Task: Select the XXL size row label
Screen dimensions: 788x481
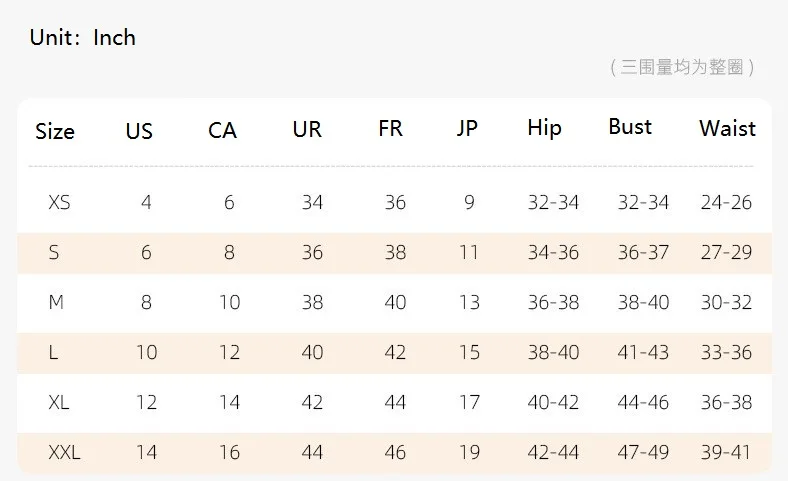Action: [x=64, y=452]
